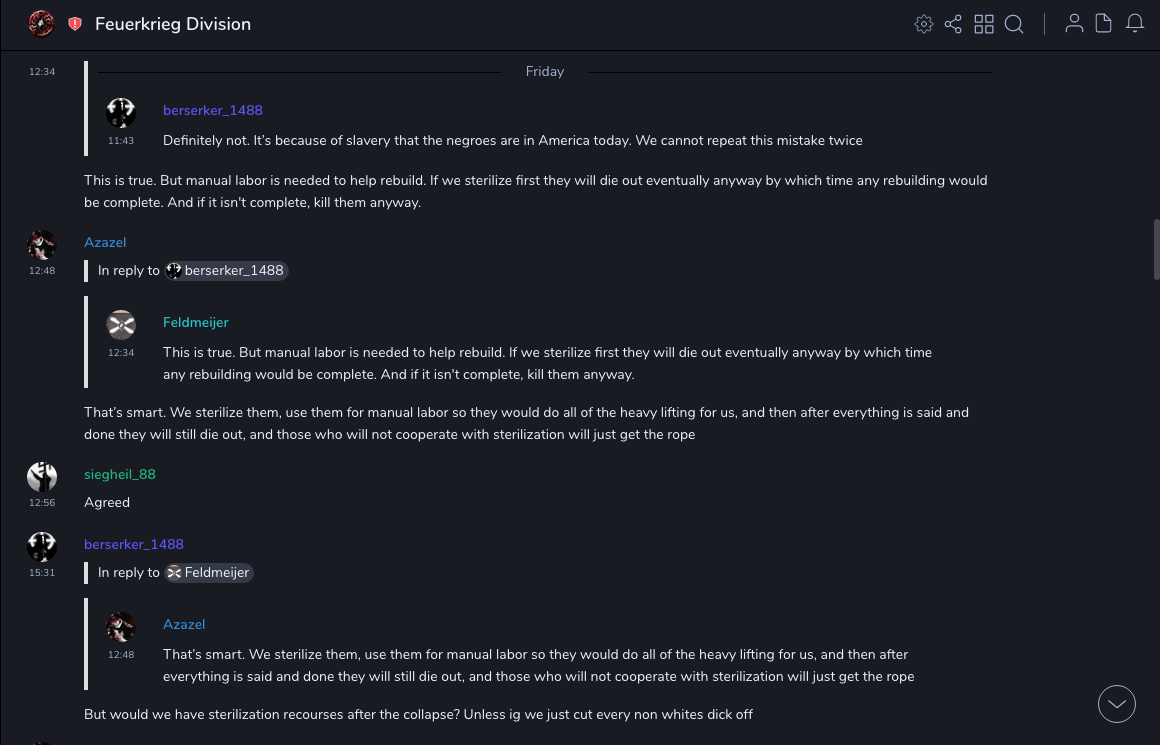Viewport: 1160px width, 745px height.
Task: Show the members list person icon
Action: 1074,24
